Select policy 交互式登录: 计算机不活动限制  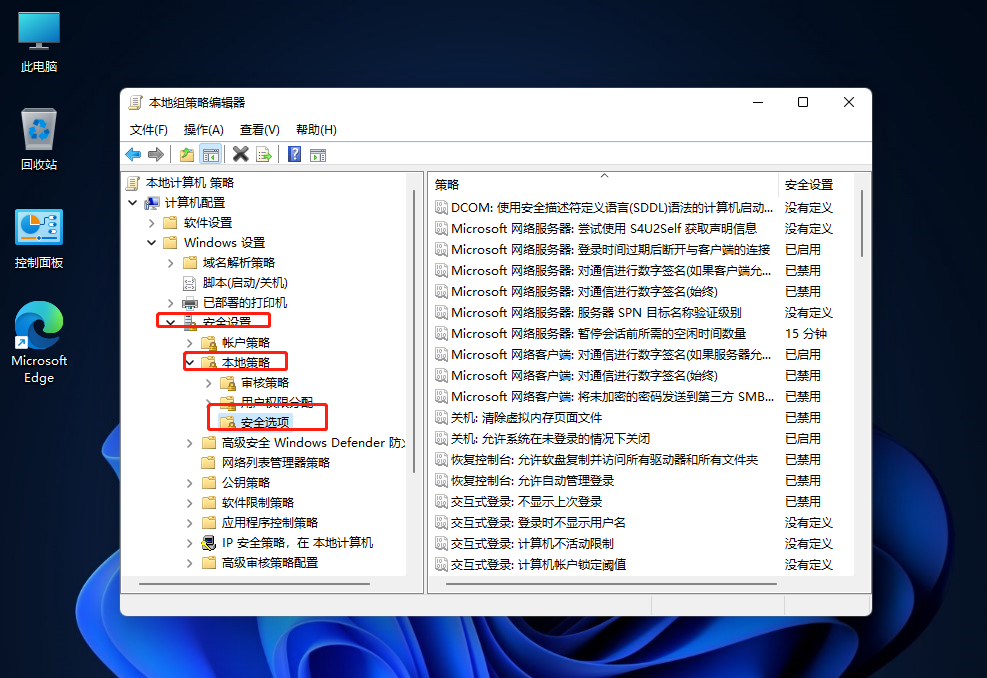pyautogui.click(x=532, y=543)
